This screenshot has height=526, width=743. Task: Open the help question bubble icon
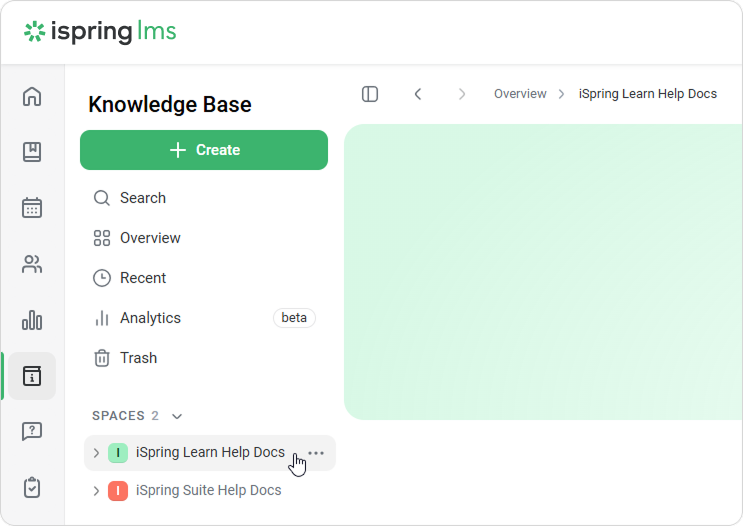pyautogui.click(x=32, y=431)
